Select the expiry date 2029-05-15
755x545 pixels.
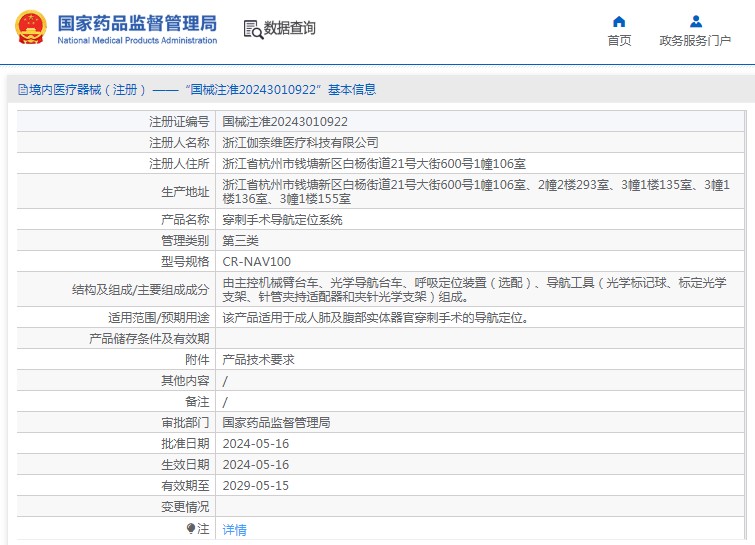coord(256,486)
